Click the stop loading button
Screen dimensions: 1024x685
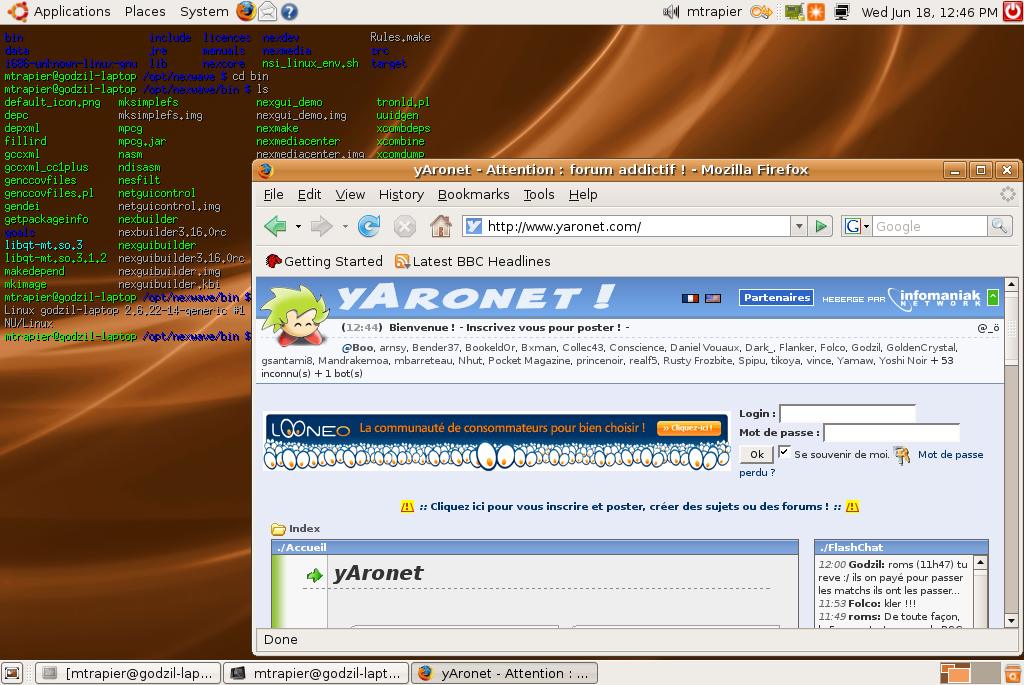(405, 227)
